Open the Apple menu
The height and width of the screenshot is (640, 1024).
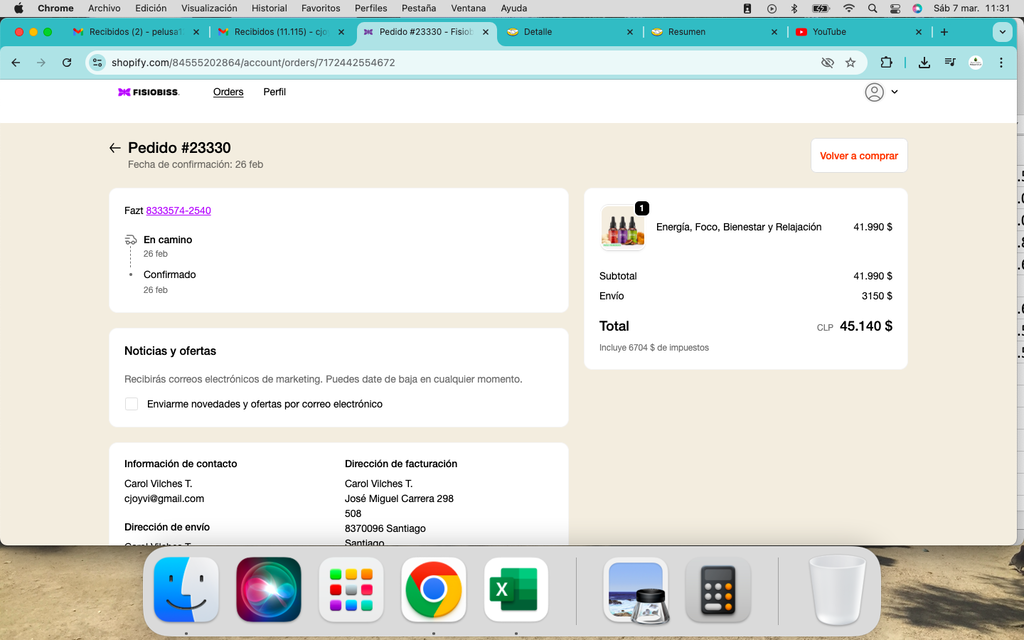point(18,8)
